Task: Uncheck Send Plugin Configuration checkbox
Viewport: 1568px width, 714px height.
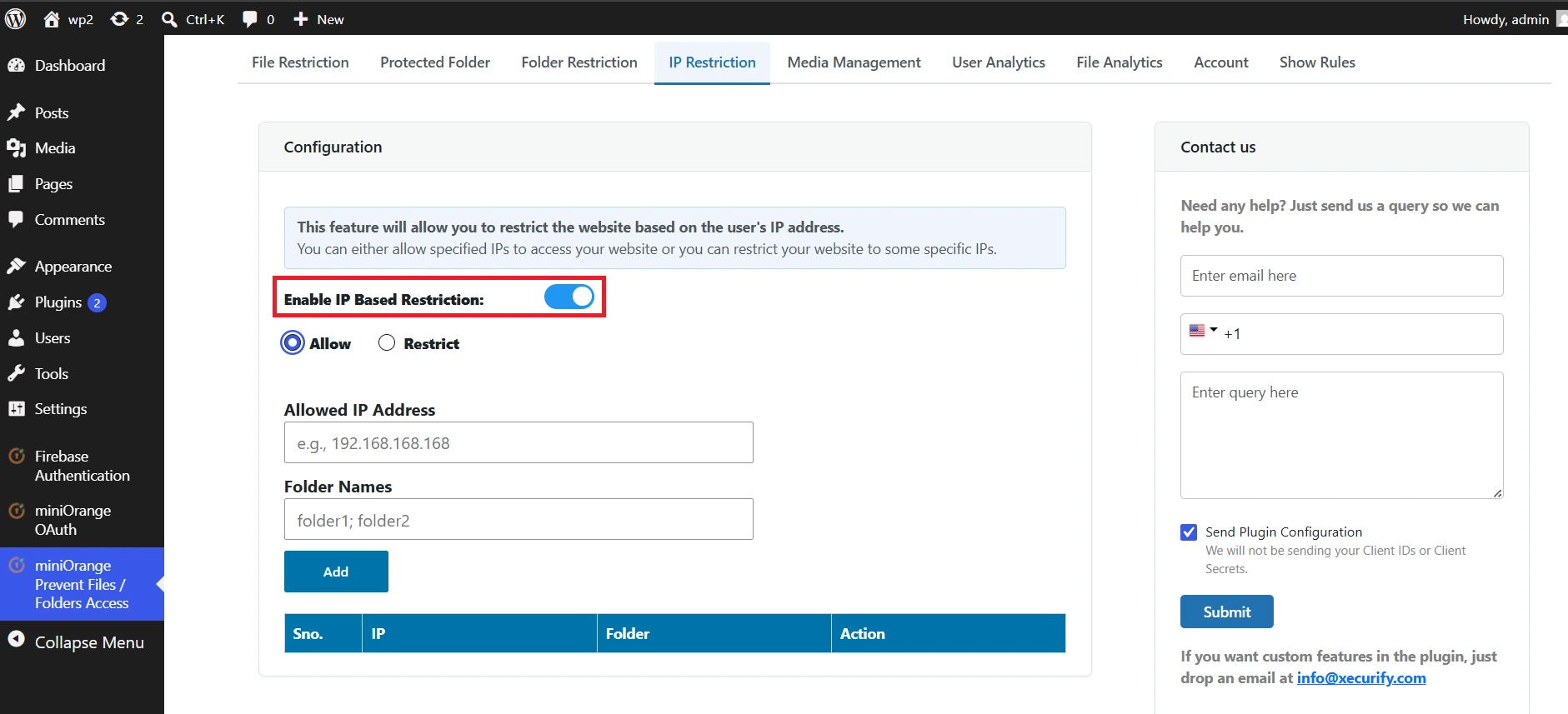Action: point(1189,532)
